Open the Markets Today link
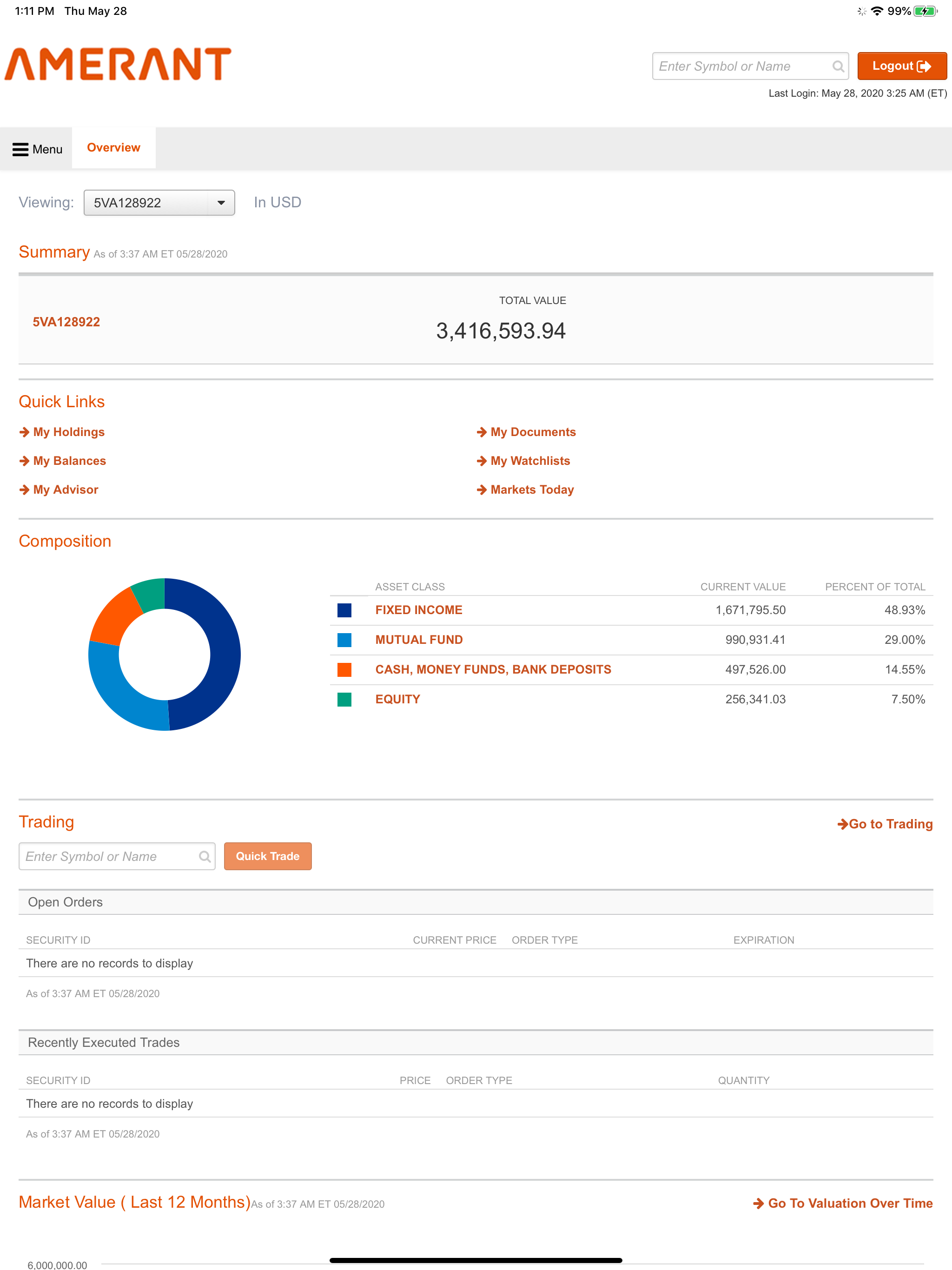This screenshot has width=952, height=1270. point(532,490)
